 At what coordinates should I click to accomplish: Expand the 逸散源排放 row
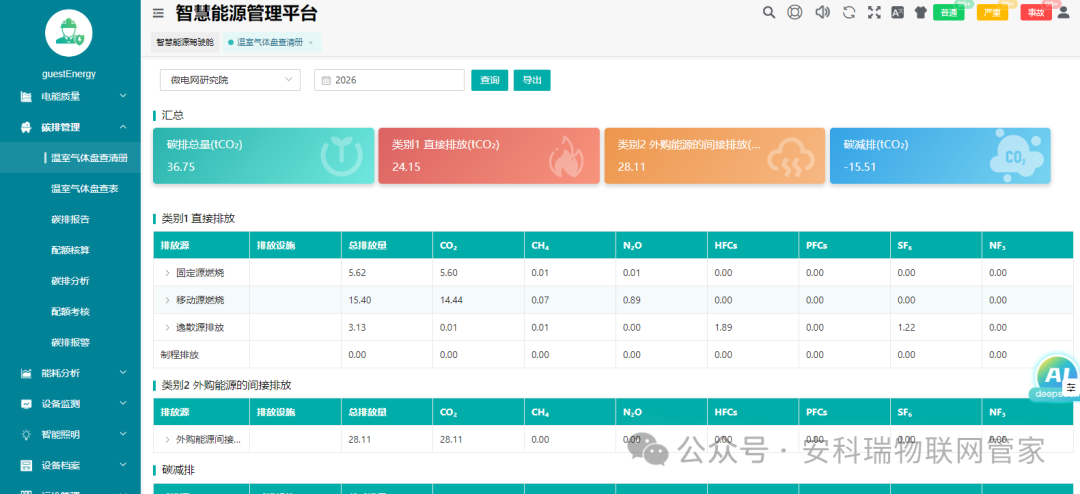click(x=167, y=328)
